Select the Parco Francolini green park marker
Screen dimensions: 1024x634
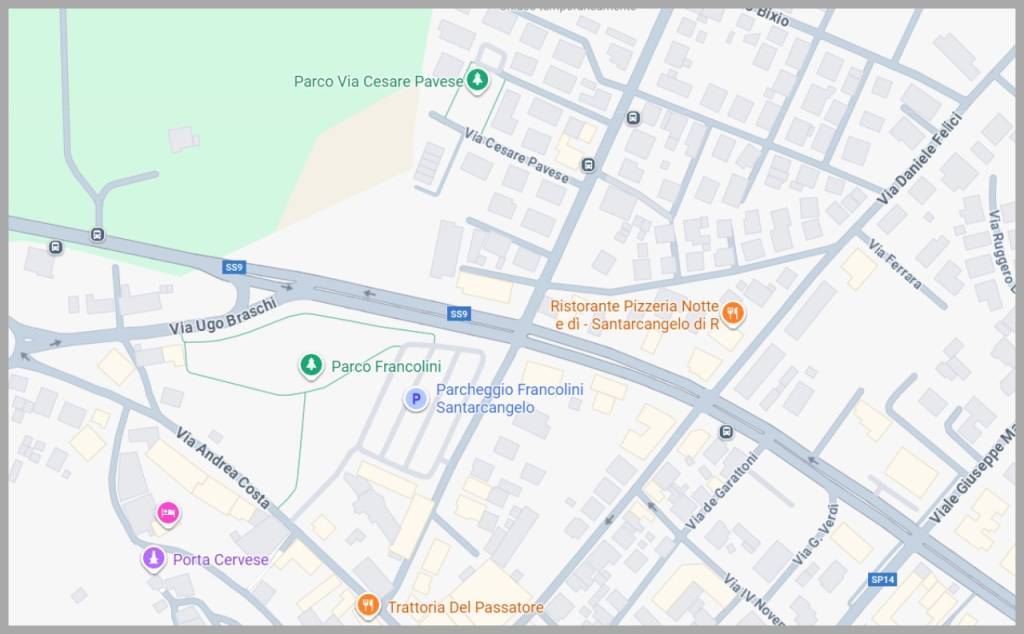[312, 366]
